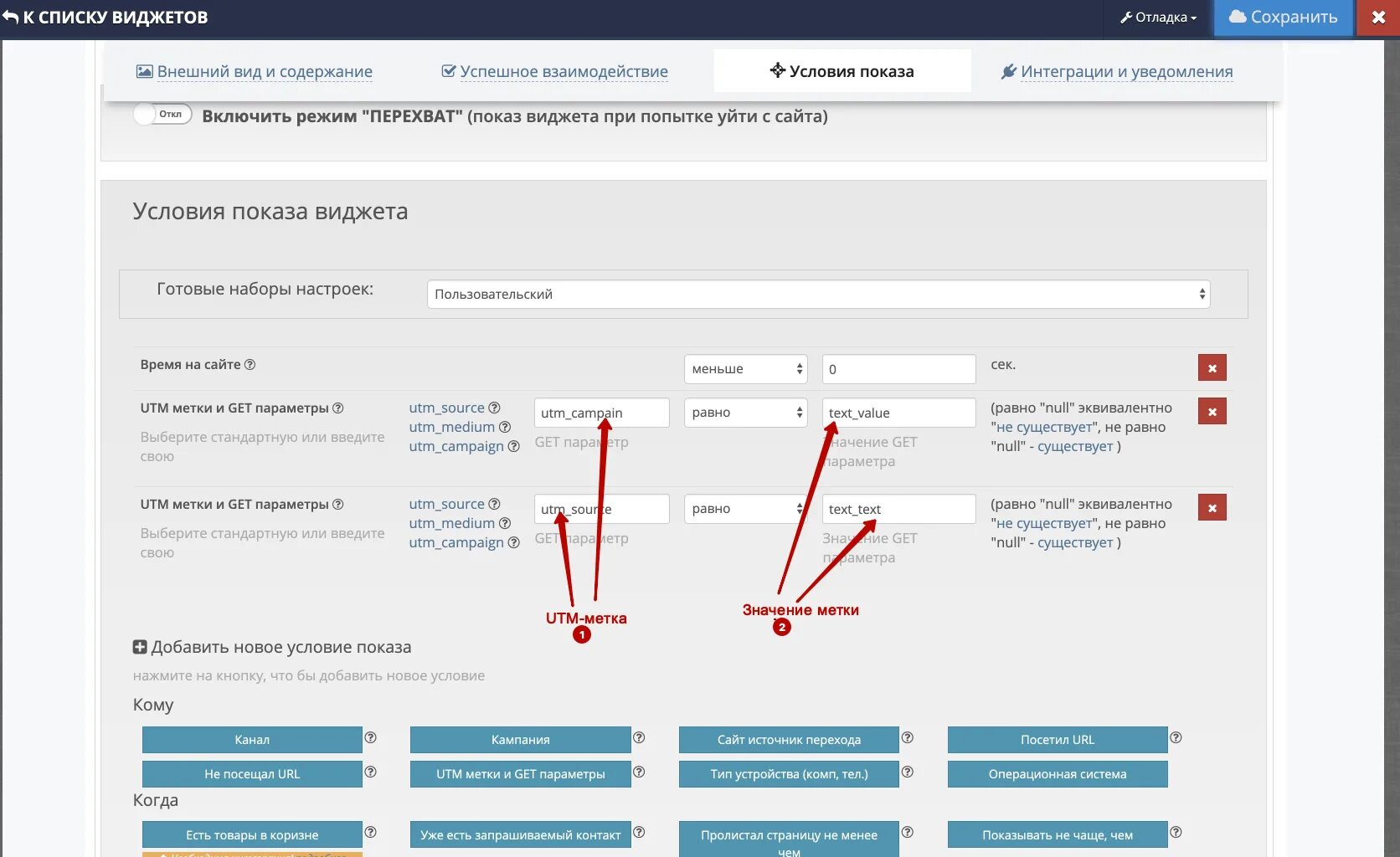Show help for first UTM метки row label
Image resolution: width=1400 pixels, height=857 pixels.
[x=338, y=408]
